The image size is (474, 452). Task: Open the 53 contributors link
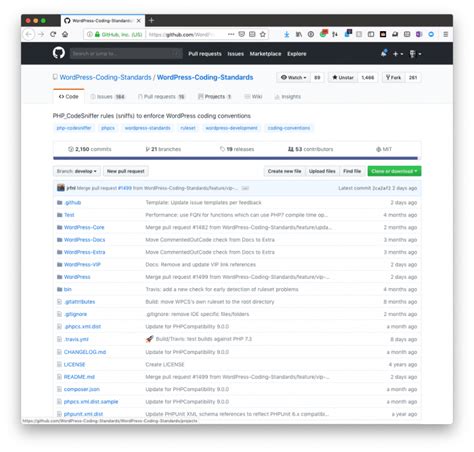[310, 149]
